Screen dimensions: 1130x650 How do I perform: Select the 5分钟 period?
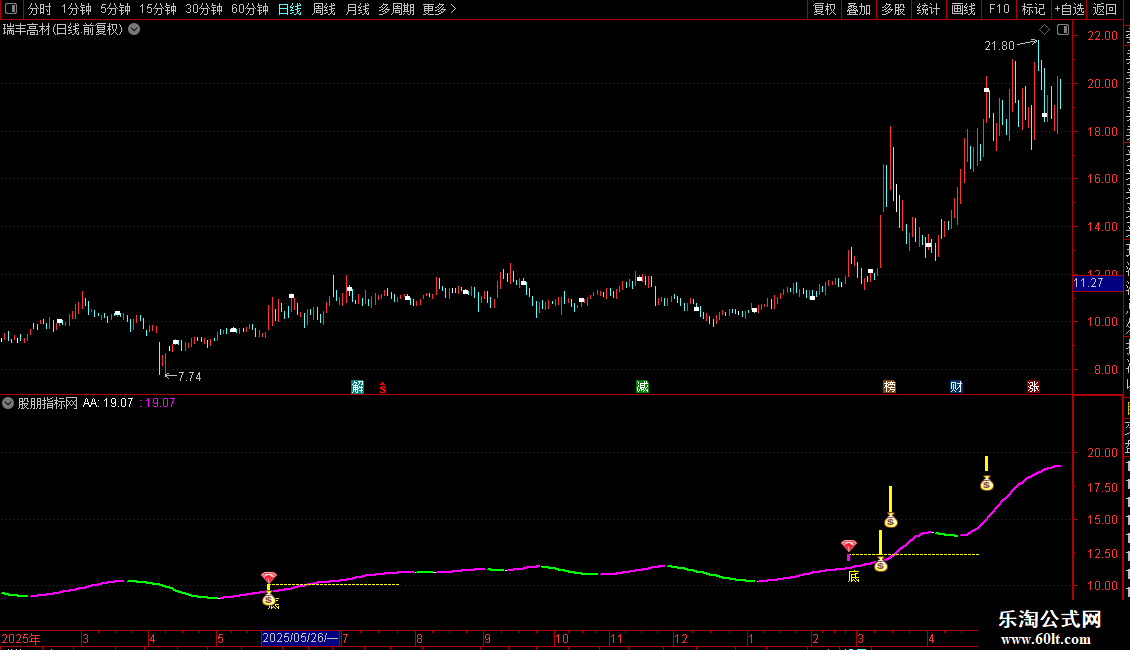115,9
